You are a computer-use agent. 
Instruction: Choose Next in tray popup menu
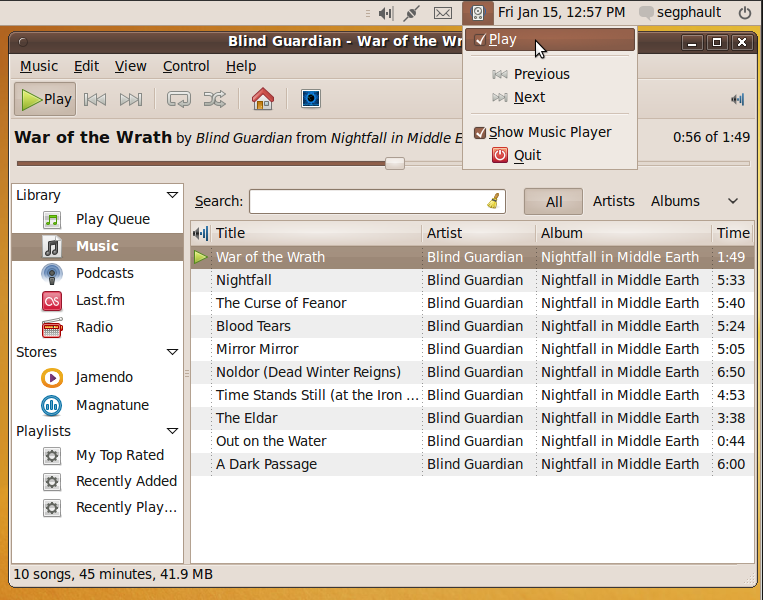coord(550,97)
